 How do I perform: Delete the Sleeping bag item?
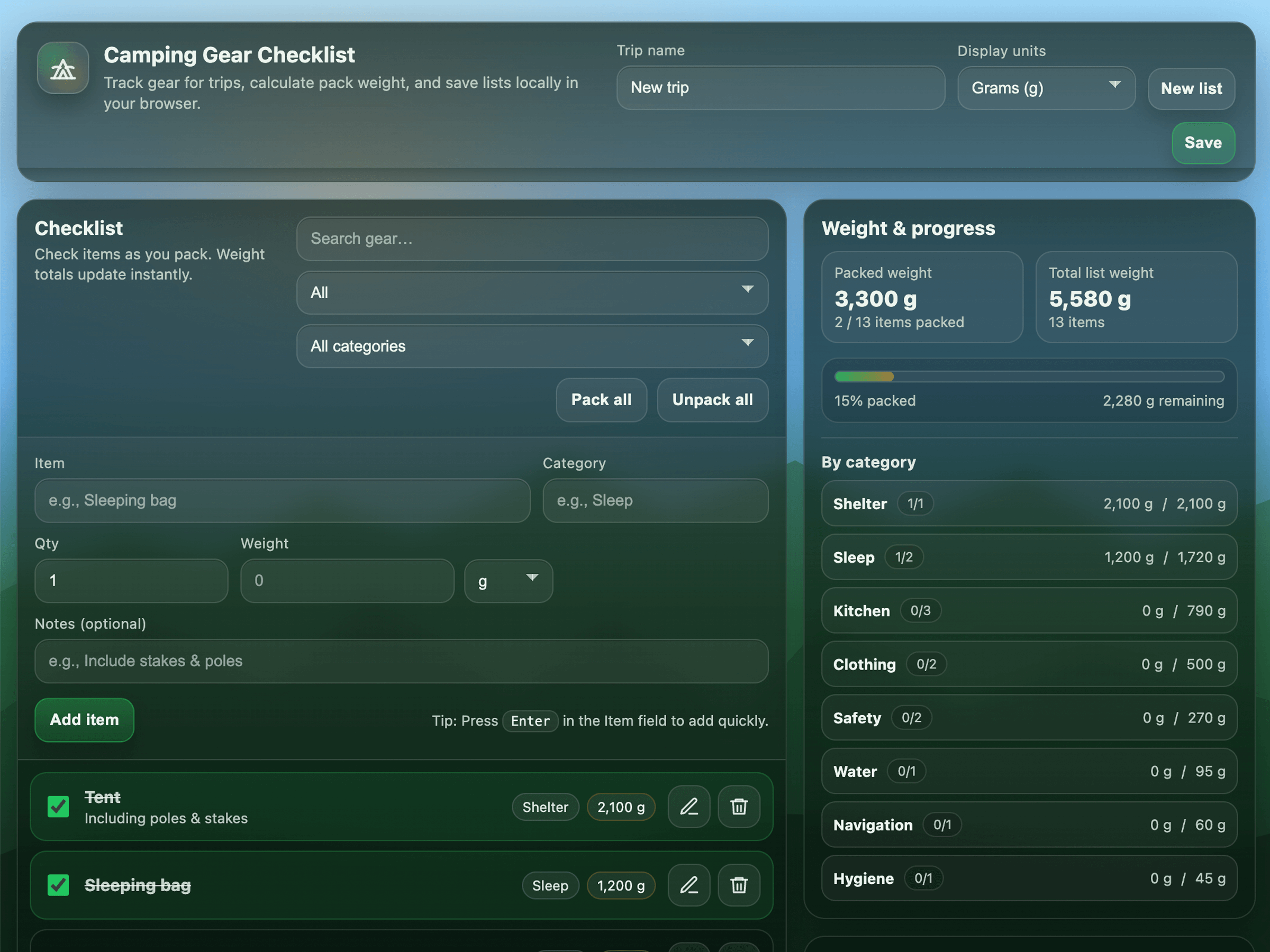pos(739,885)
